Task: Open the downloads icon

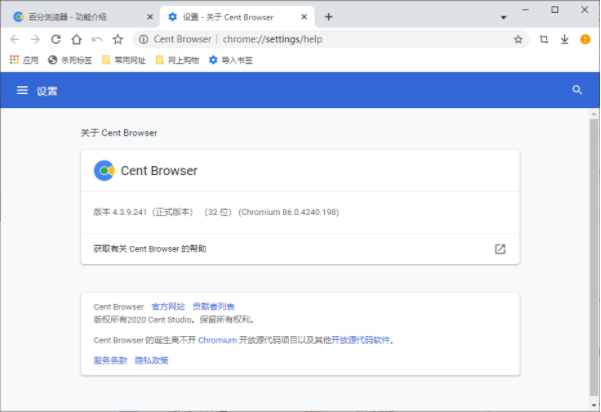Action: click(x=565, y=39)
